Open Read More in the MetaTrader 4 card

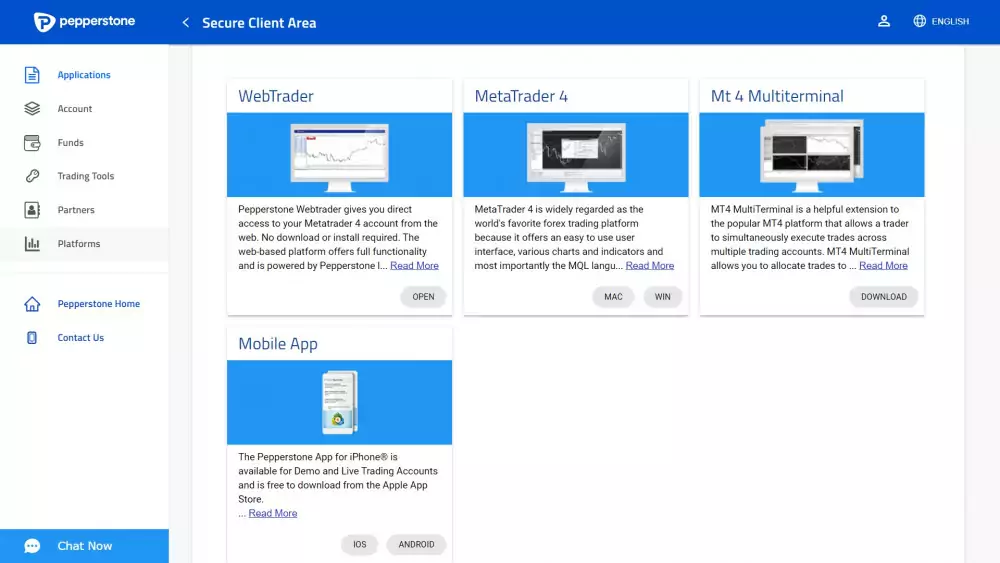(649, 265)
